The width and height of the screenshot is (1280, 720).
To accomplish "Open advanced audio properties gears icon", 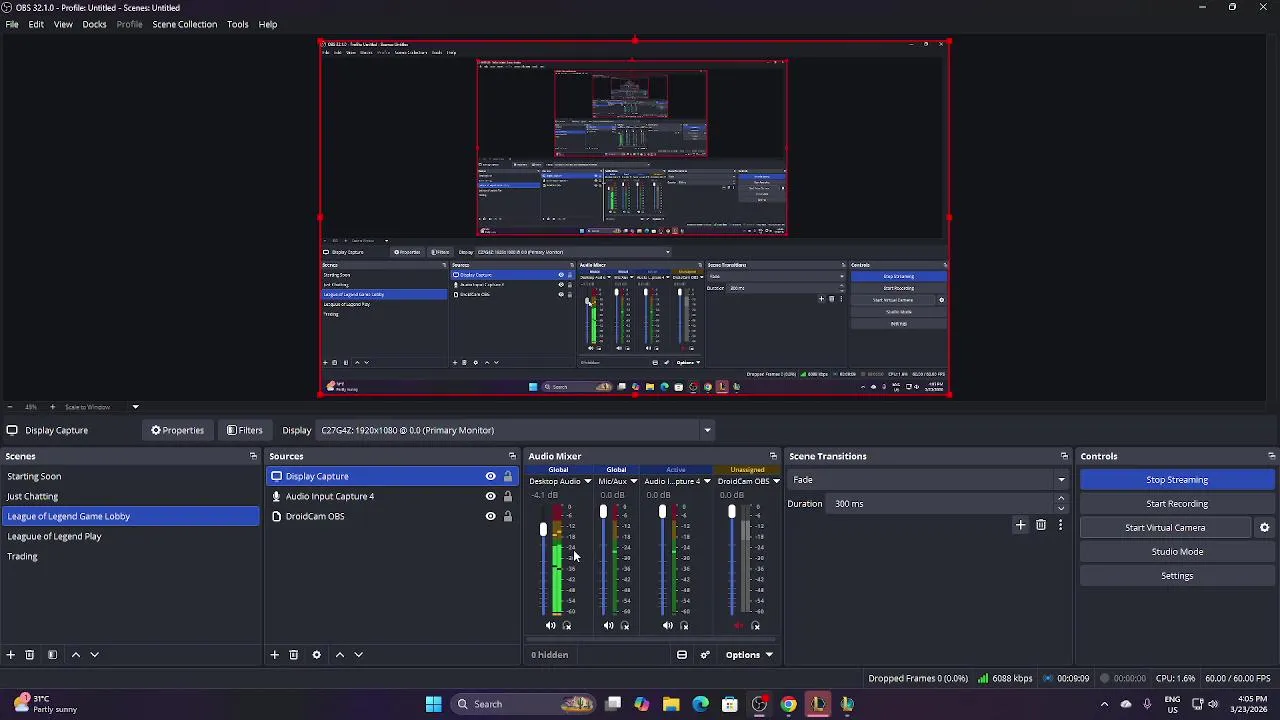I will click(705, 655).
